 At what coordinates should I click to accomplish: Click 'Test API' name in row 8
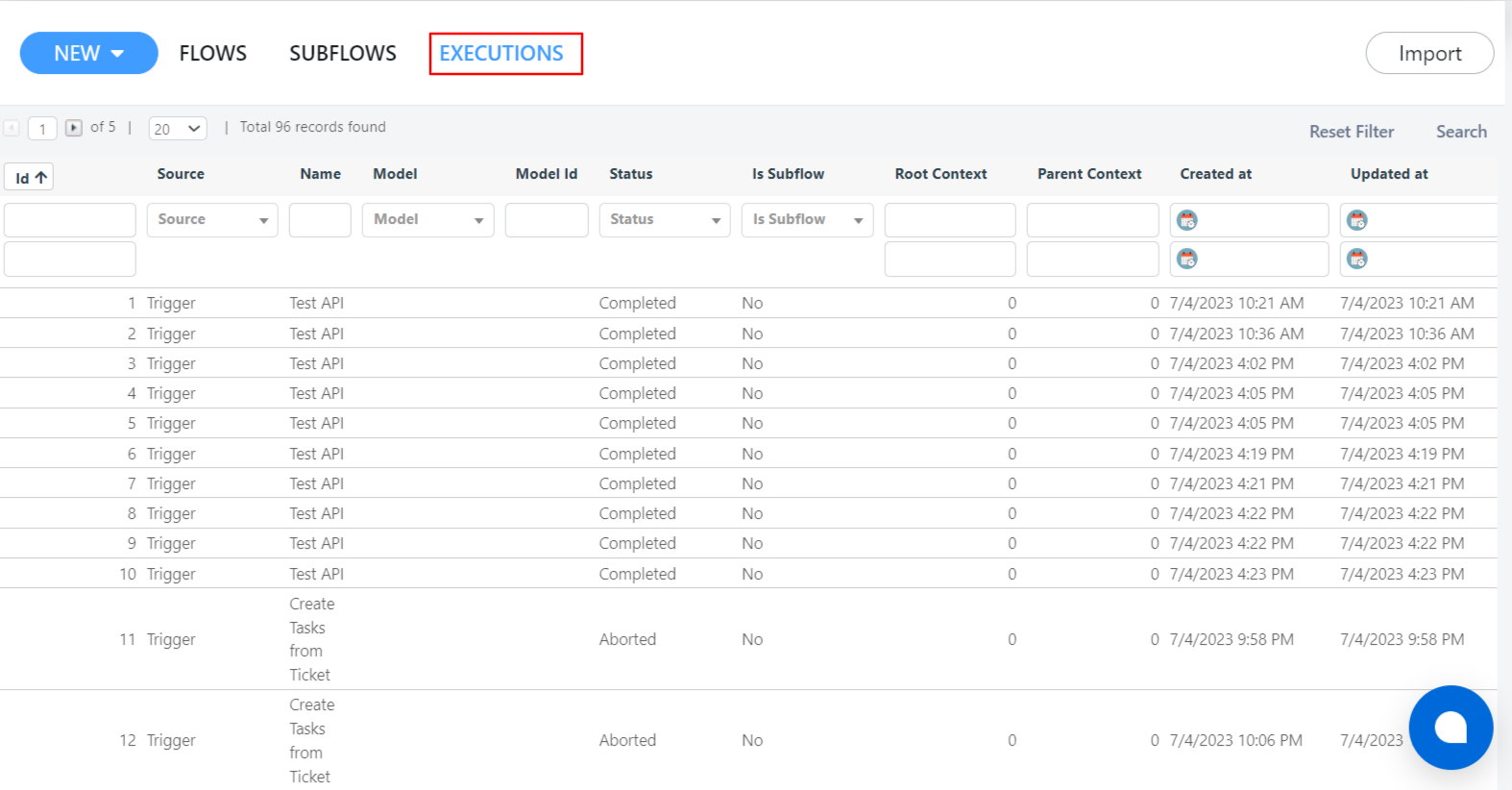[317, 513]
